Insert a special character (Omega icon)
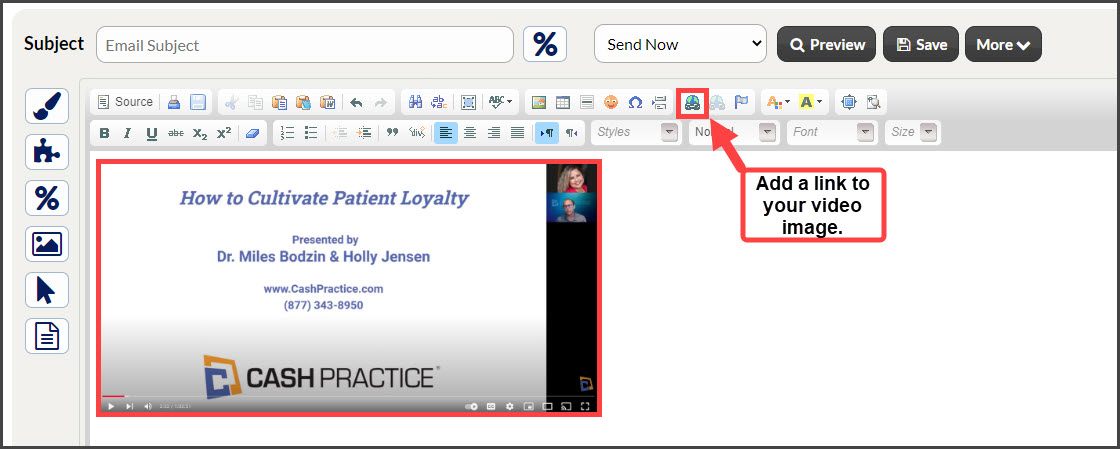Screen dimensions: 1120x449 pos(635,102)
